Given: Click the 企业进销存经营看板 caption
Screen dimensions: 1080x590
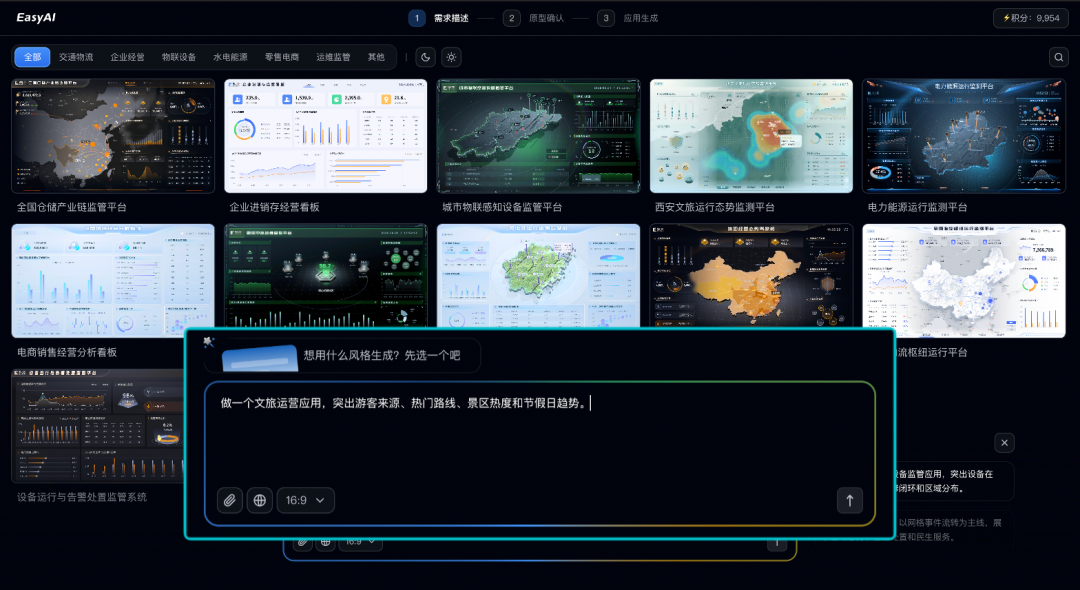Looking at the screenshot, I should [x=274, y=207].
